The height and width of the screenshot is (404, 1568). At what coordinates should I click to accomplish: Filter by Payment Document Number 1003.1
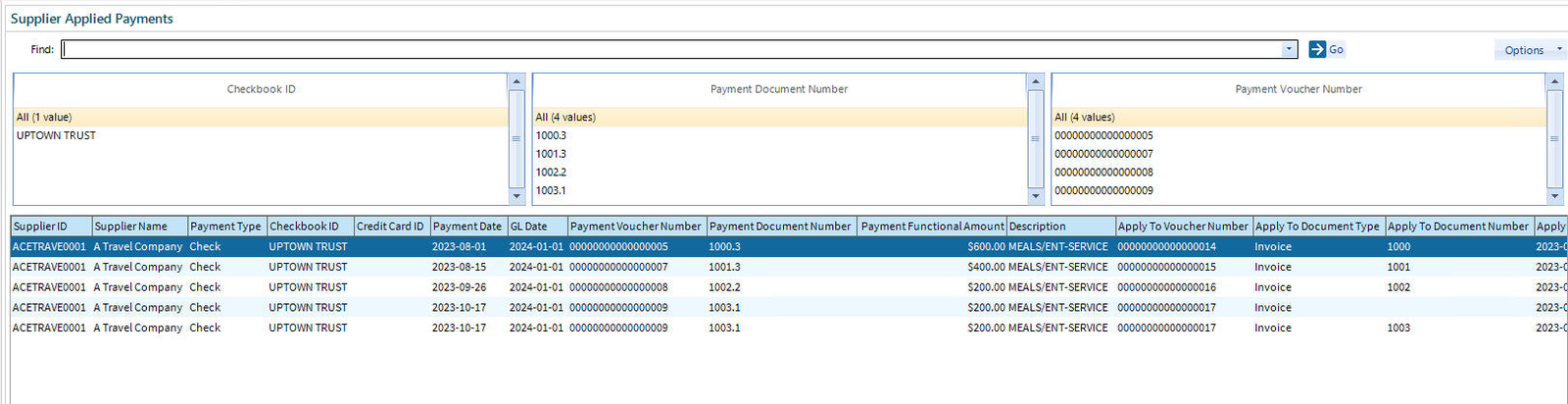coord(779,190)
